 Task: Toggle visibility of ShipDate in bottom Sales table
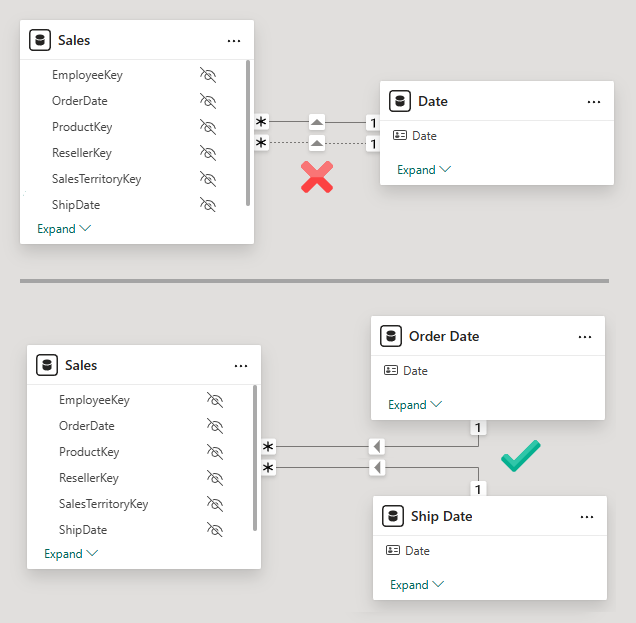click(x=215, y=530)
